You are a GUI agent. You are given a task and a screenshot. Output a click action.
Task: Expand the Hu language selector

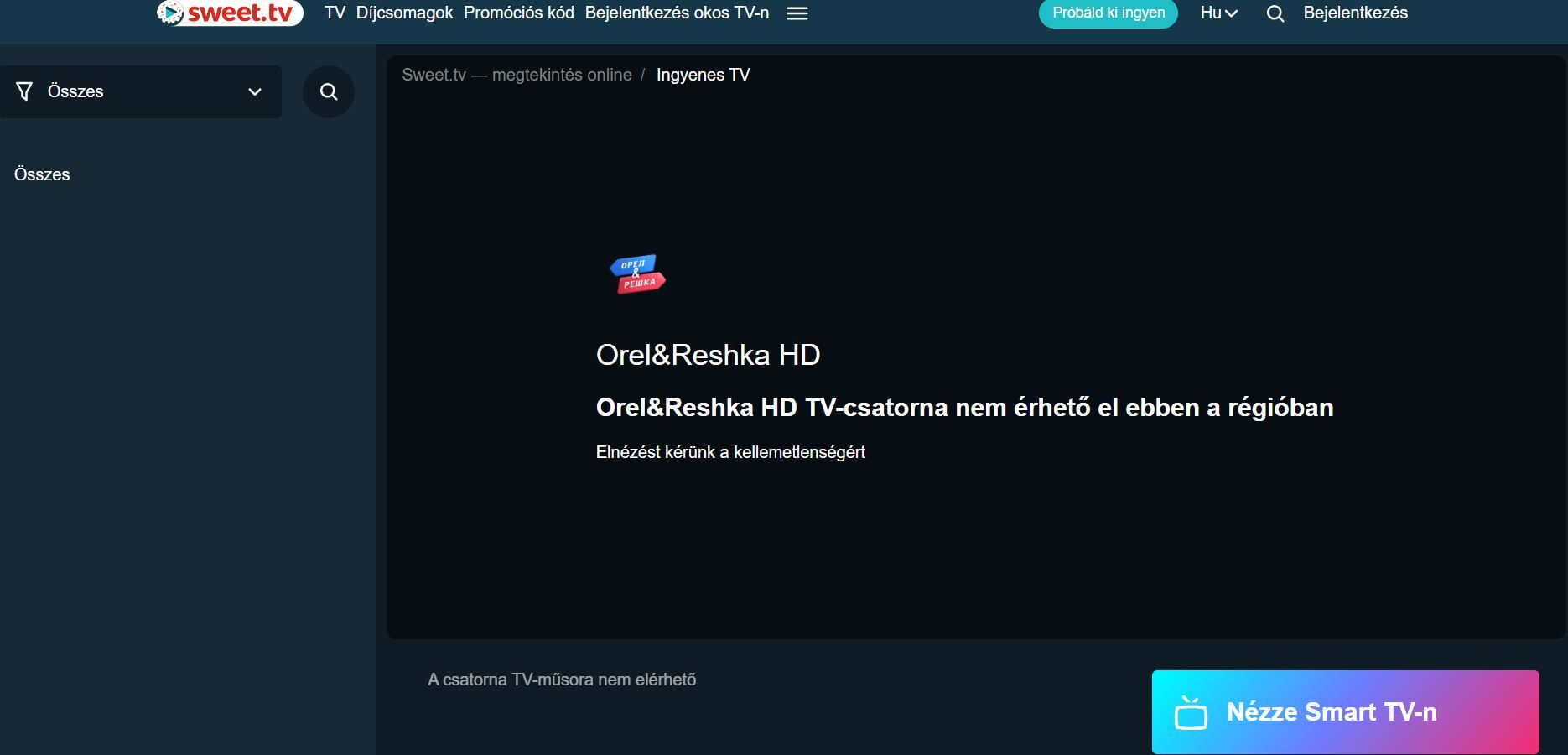point(1218,13)
